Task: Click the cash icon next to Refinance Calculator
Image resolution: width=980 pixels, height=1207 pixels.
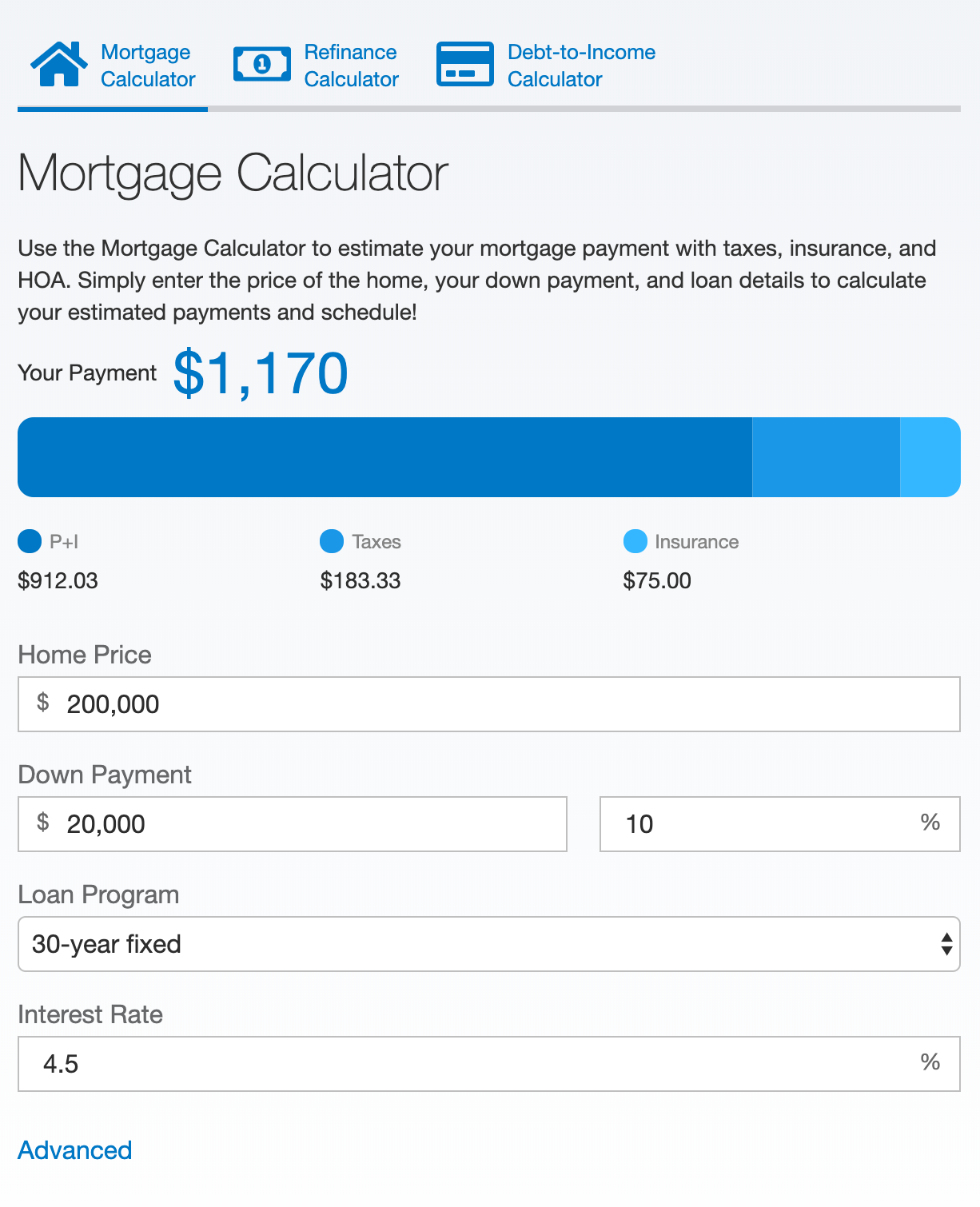Action: pos(261,63)
